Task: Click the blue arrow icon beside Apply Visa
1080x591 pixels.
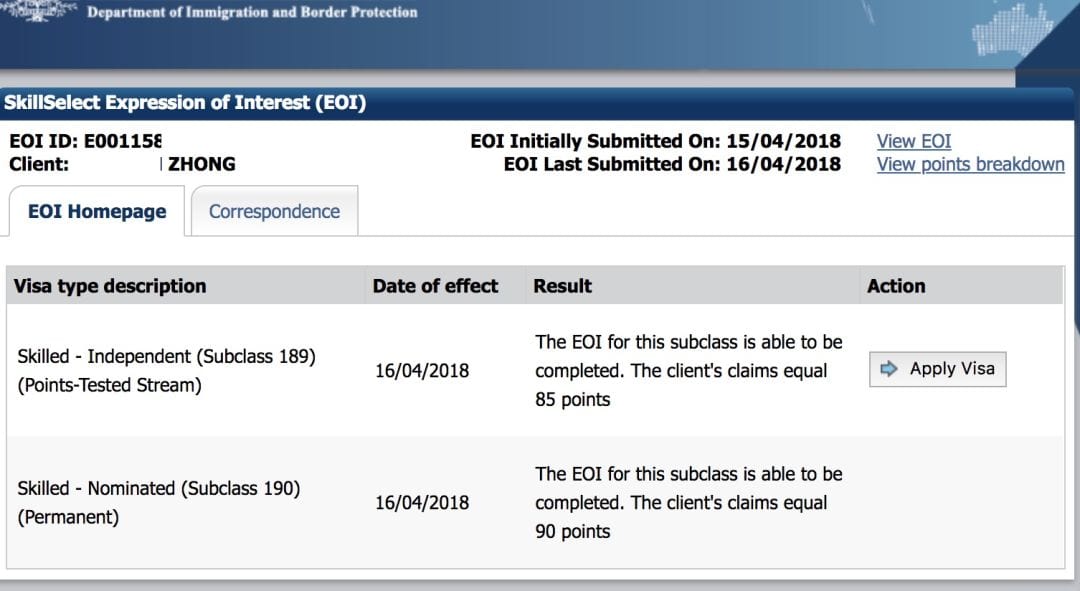Action: click(x=889, y=369)
